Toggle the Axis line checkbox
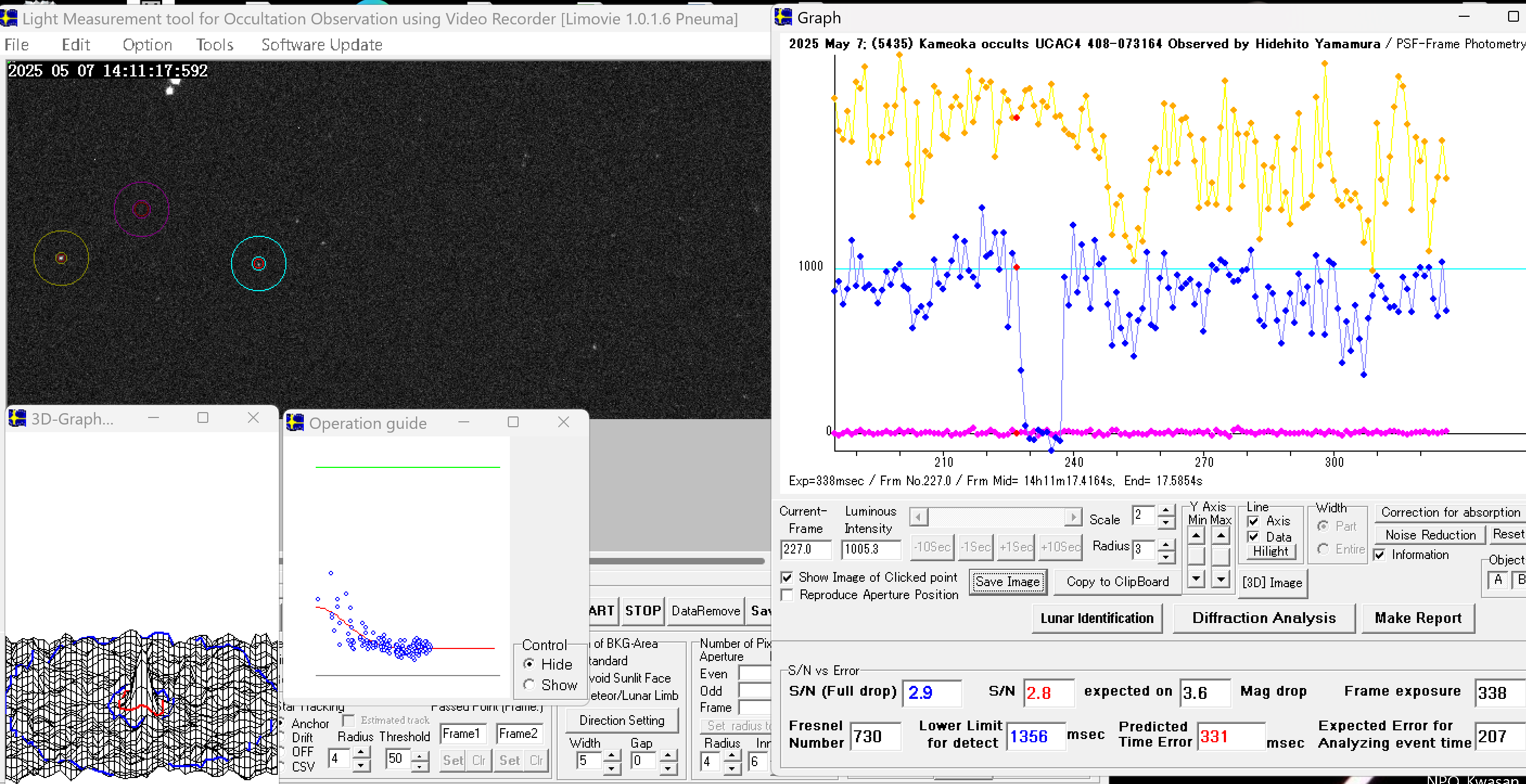Screen dimensions: 1526x784 click(1254, 521)
